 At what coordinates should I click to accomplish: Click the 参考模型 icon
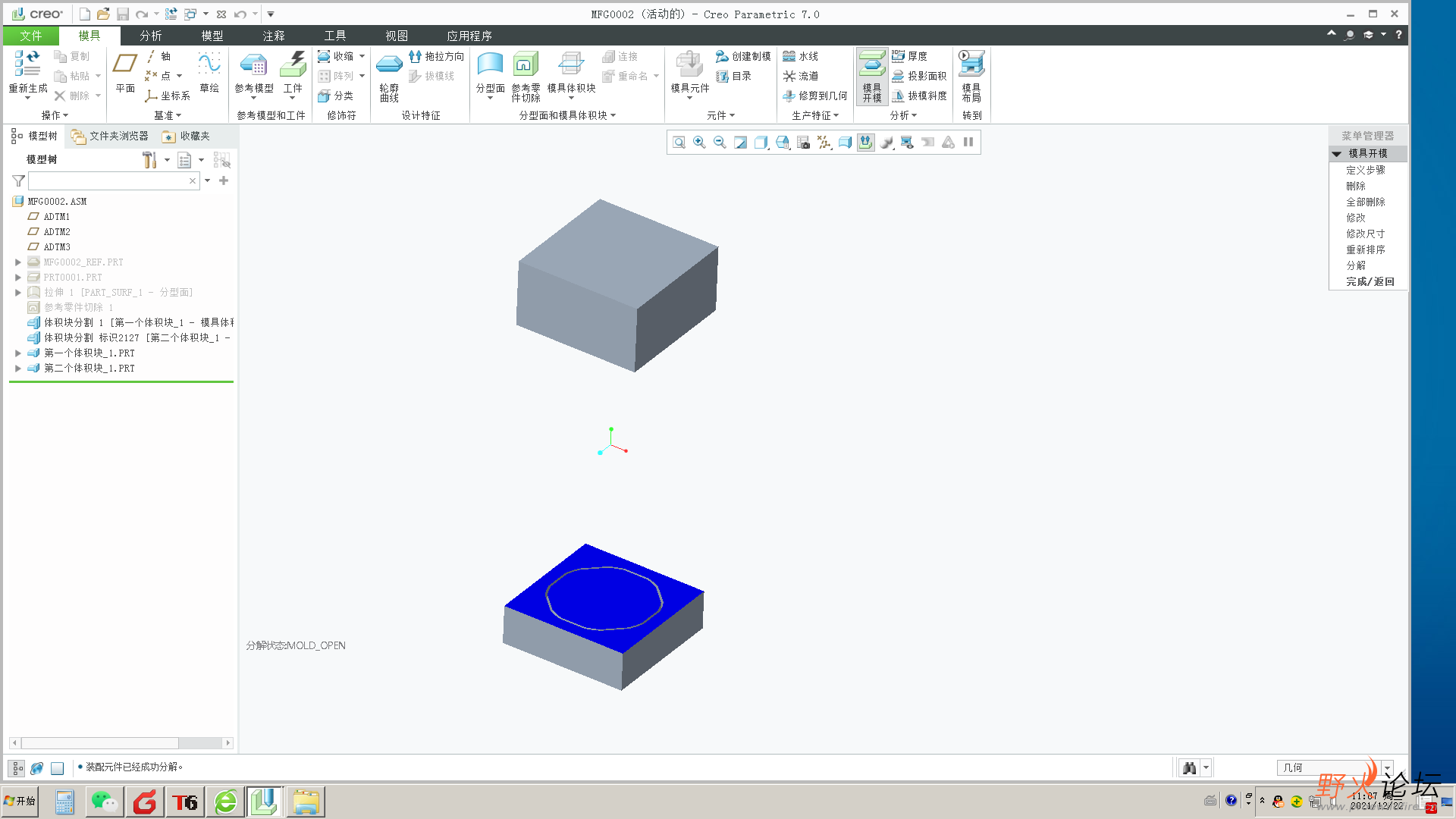[253, 74]
